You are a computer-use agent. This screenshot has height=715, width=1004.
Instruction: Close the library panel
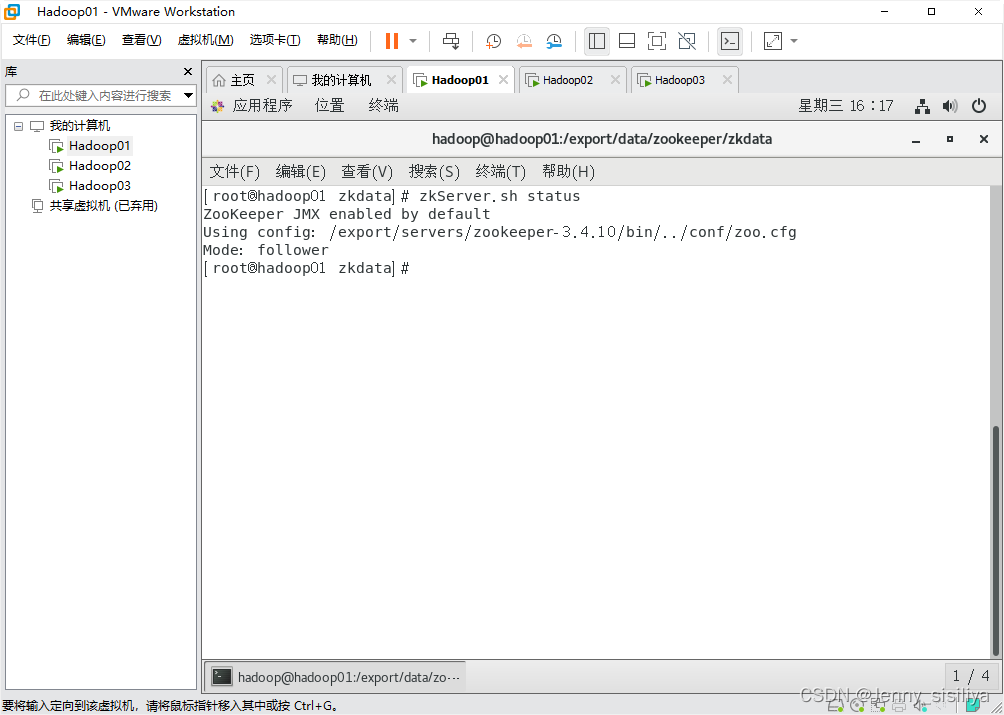pyautogui.click(x=188, y=72)
